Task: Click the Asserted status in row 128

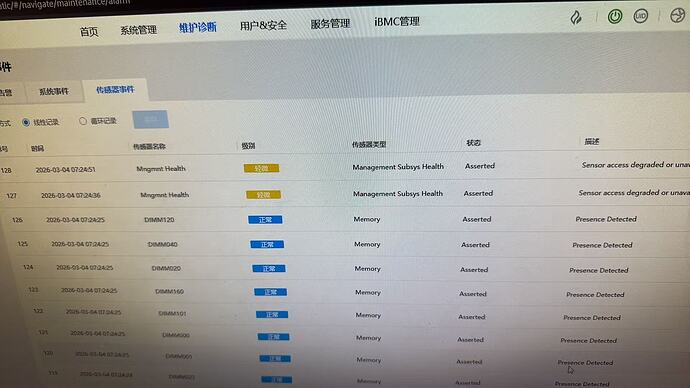Action: (480, 166)
